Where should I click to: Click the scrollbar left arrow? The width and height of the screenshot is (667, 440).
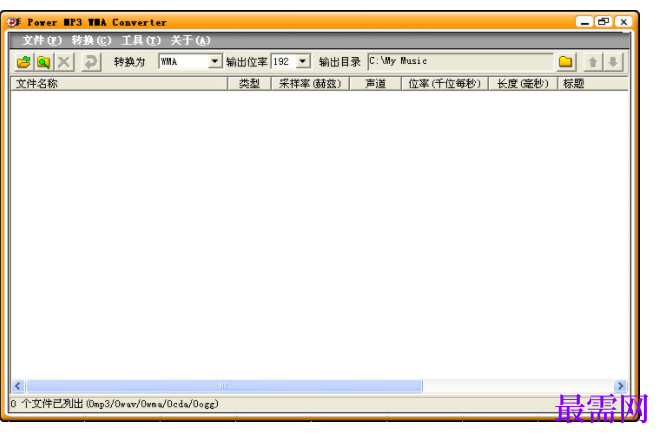pos(18,386)
